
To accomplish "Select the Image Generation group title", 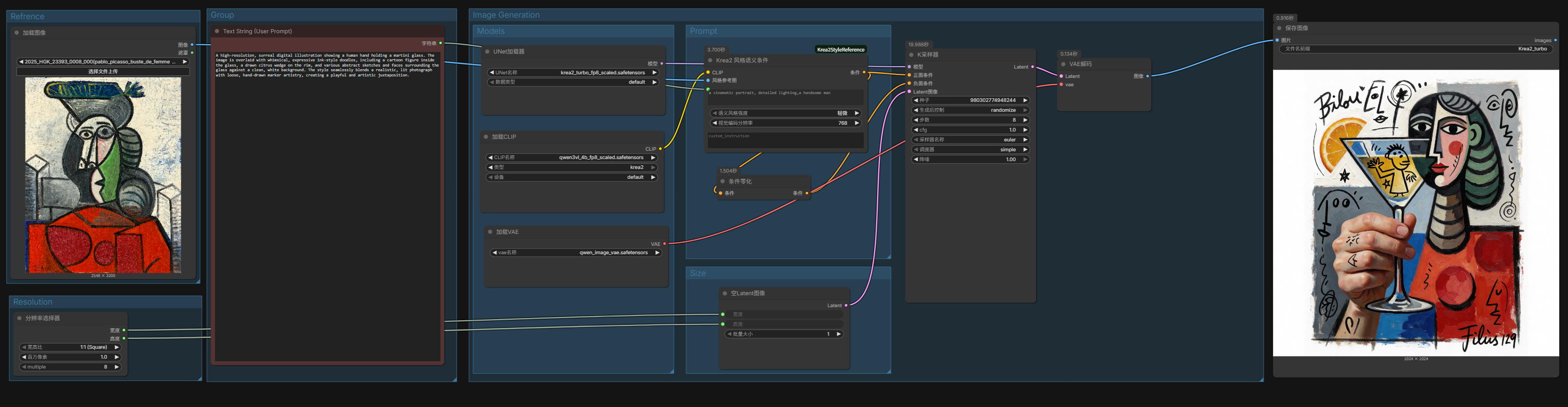I will [506, 15].
